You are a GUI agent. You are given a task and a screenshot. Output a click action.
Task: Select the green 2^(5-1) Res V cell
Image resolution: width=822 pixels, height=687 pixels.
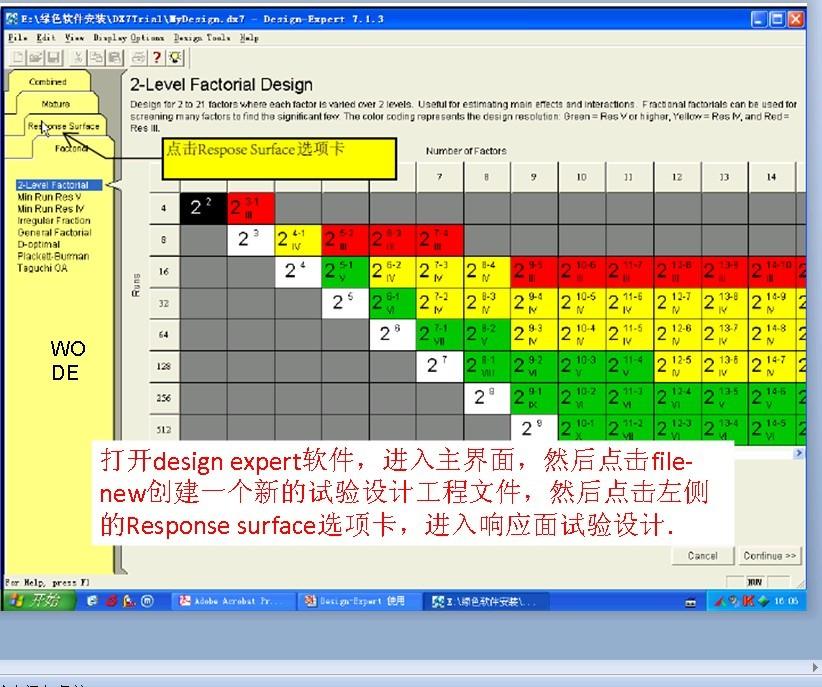(x=345, y=272)
